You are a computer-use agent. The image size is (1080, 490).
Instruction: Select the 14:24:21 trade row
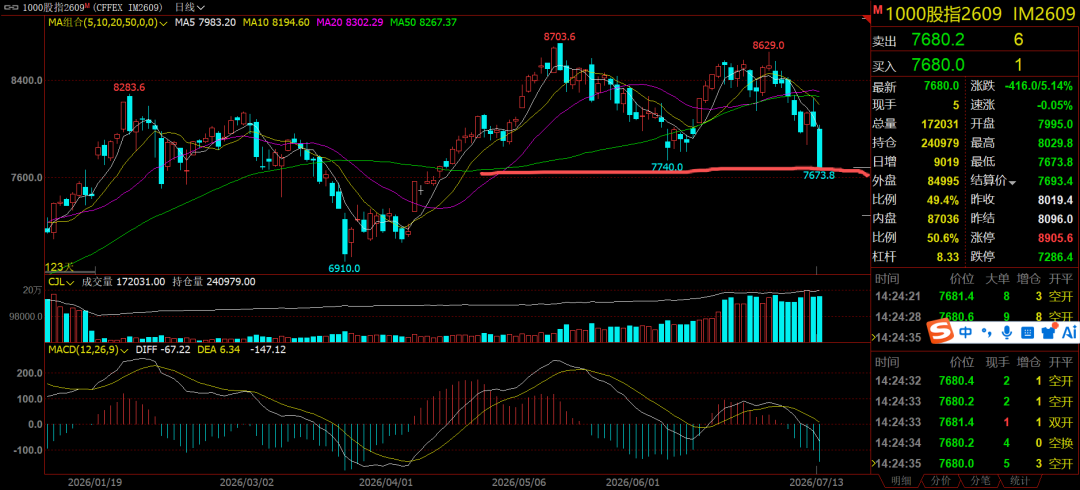tap(975, 297)
